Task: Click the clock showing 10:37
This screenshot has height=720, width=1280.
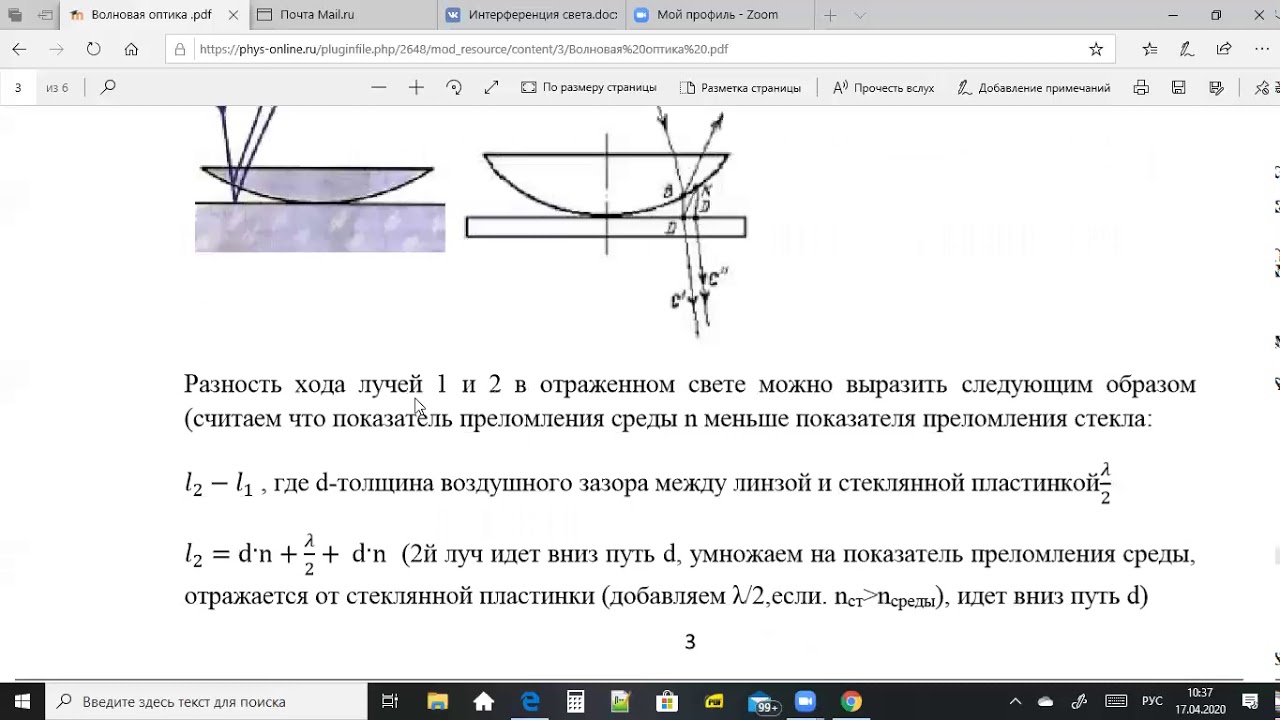Action: point(1200,701)
